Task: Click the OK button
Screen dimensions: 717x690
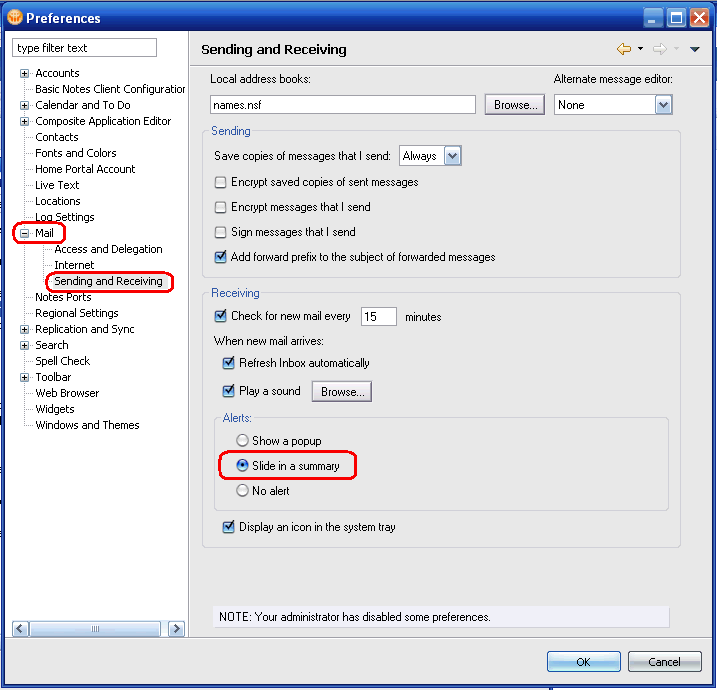Action: (583, 662)
